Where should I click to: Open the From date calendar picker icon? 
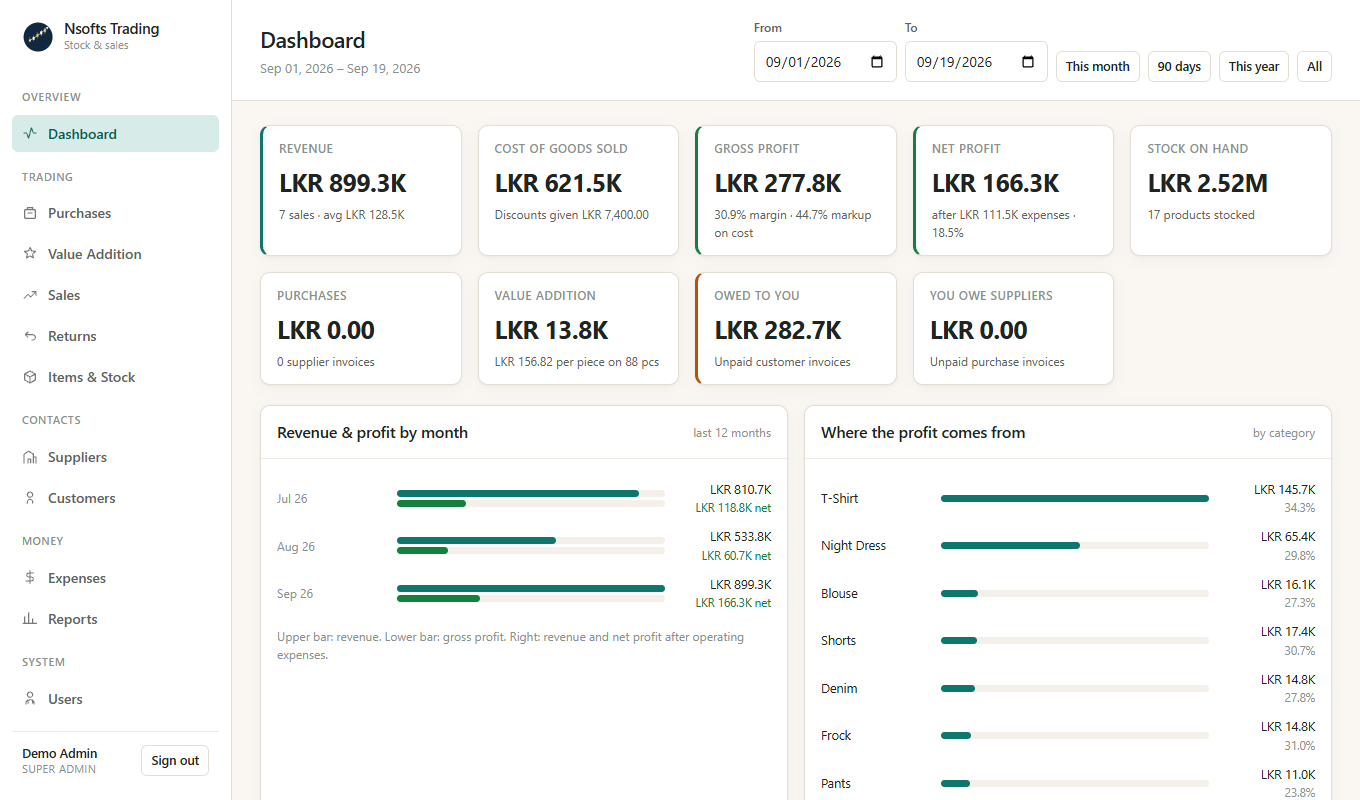click(877, 62)
